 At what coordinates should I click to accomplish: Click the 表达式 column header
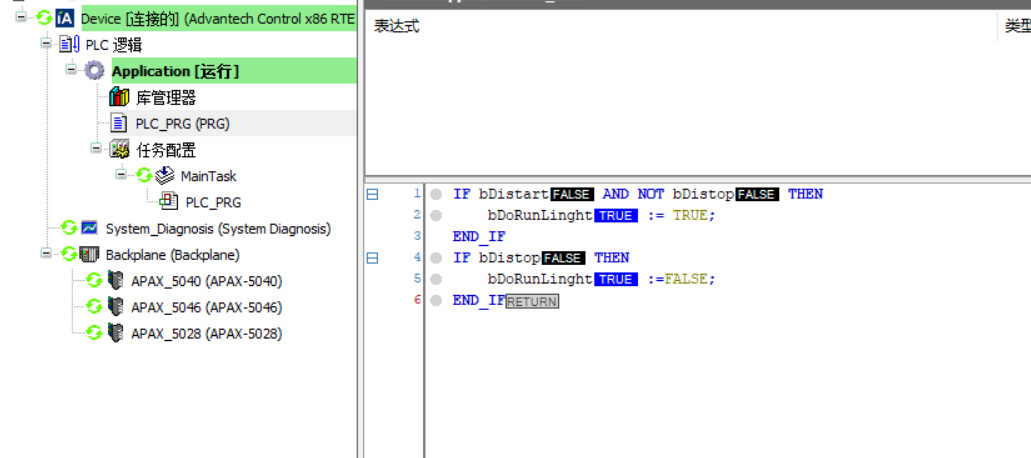click(396, 27)
